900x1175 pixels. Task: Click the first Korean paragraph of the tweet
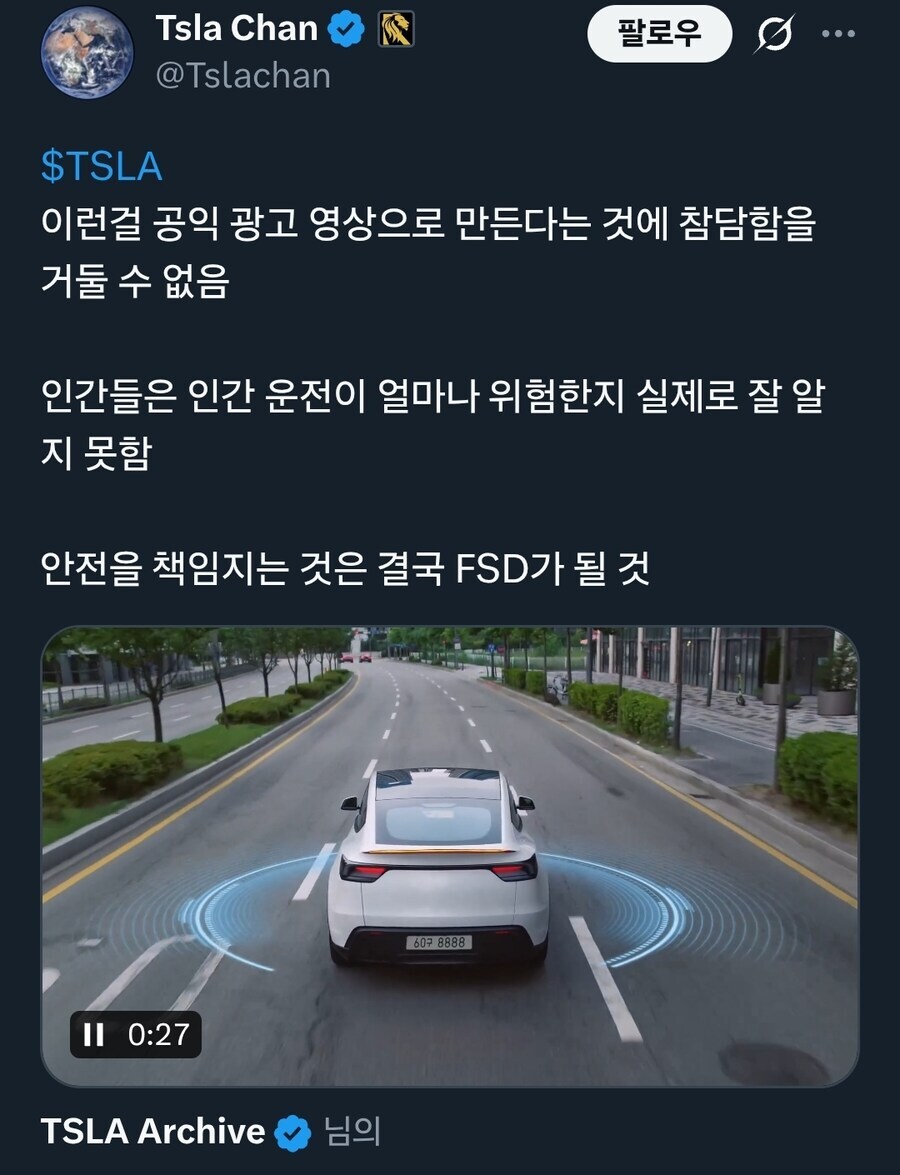tap(428, 253)
